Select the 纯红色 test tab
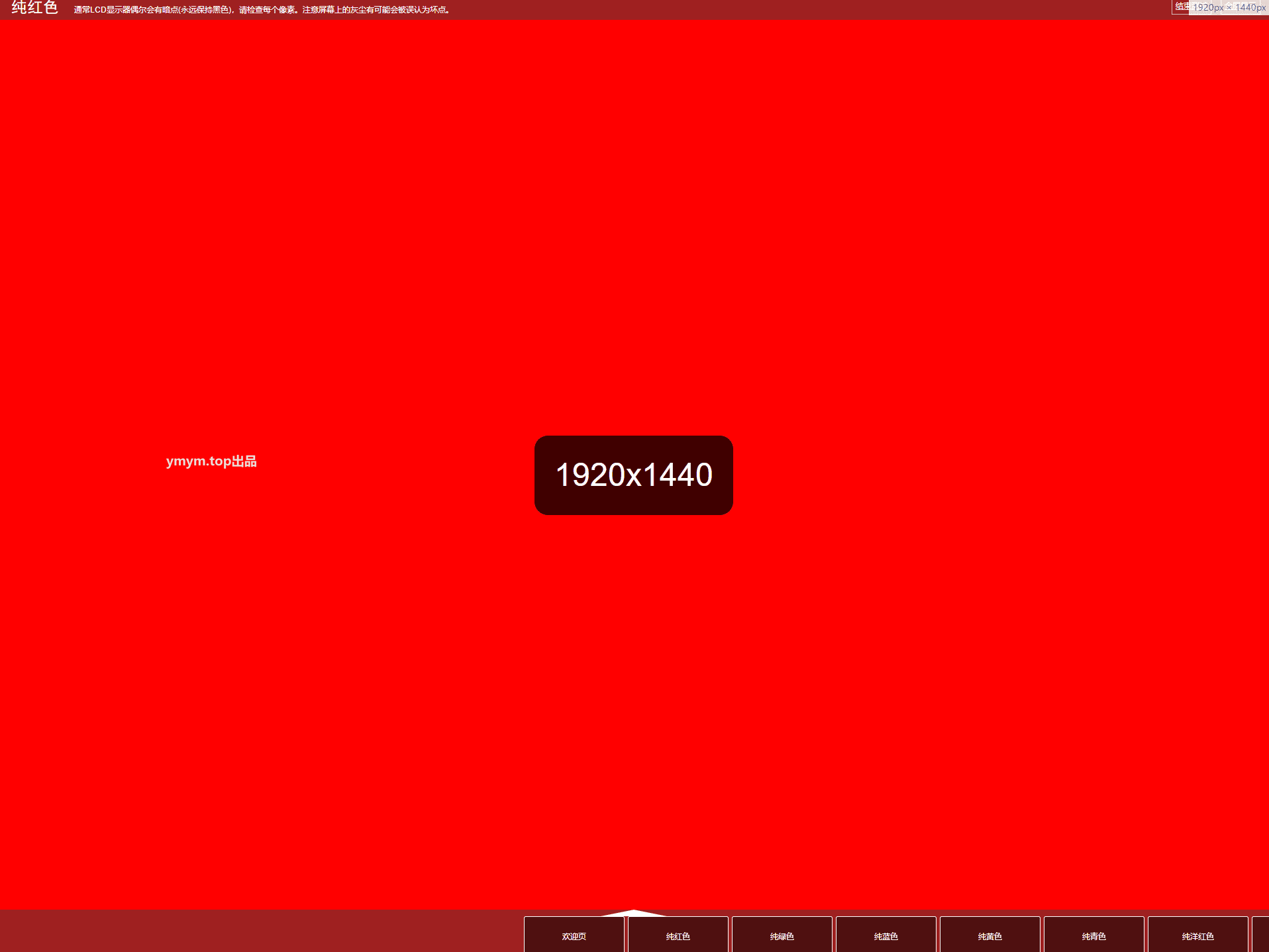The image size is (1269, 952). [678, 935]
